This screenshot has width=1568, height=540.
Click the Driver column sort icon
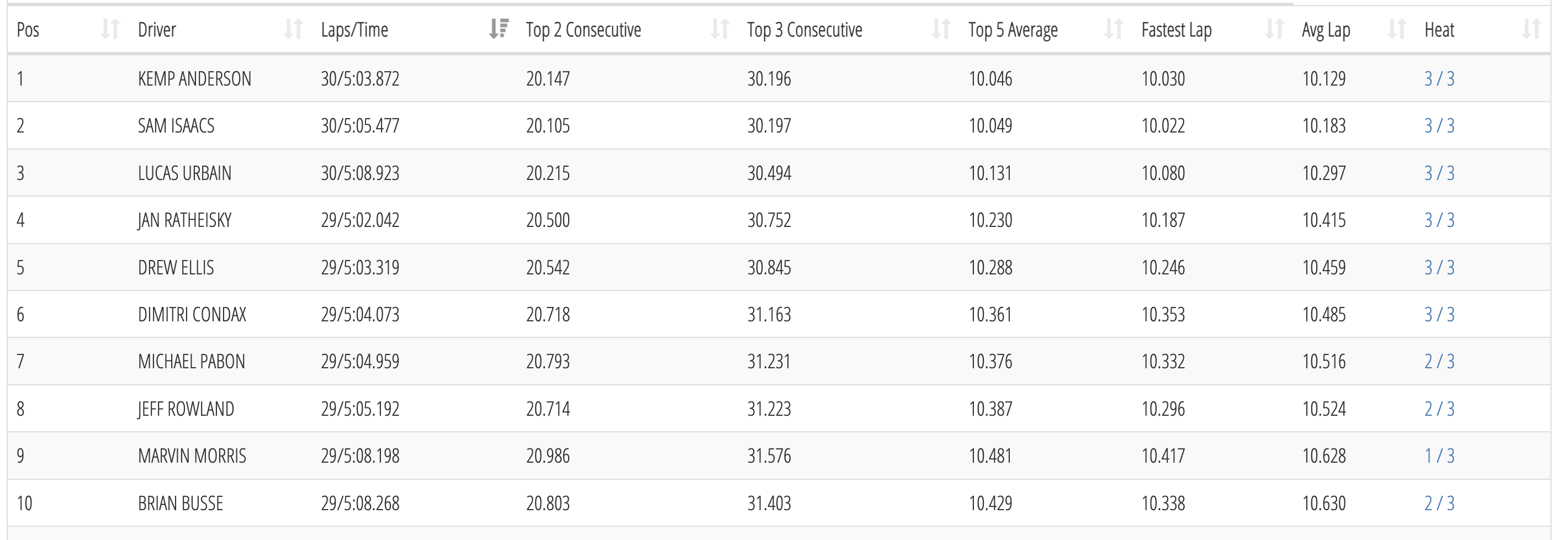coord(293,29)
